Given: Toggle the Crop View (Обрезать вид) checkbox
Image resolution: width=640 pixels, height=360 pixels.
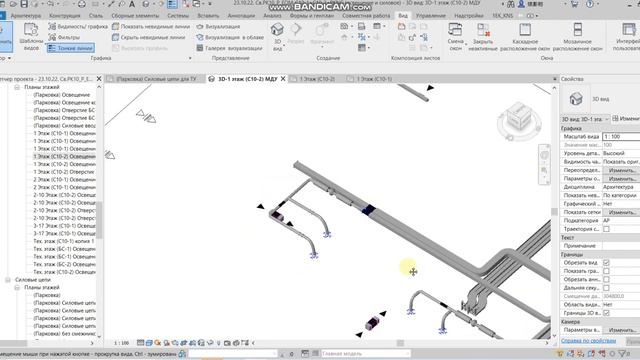Looking at the screenshot, I should click(606, 262).
